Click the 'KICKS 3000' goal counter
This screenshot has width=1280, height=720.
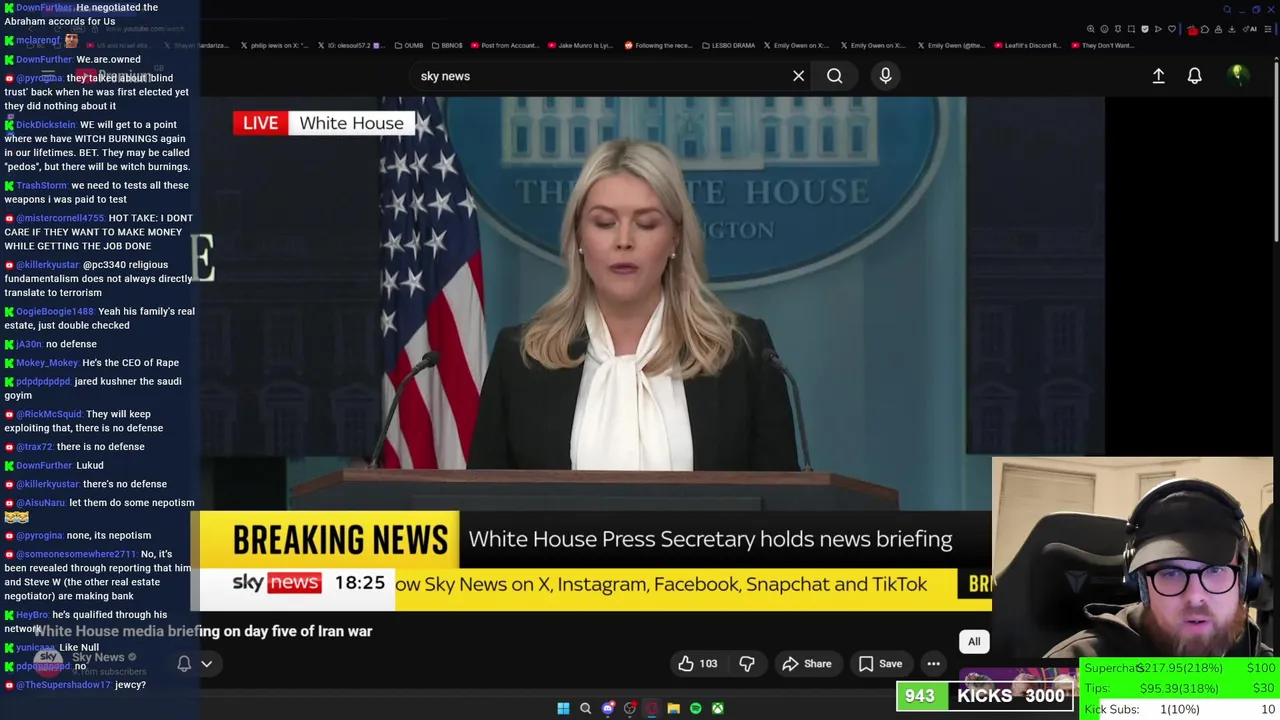click(985, 696)
